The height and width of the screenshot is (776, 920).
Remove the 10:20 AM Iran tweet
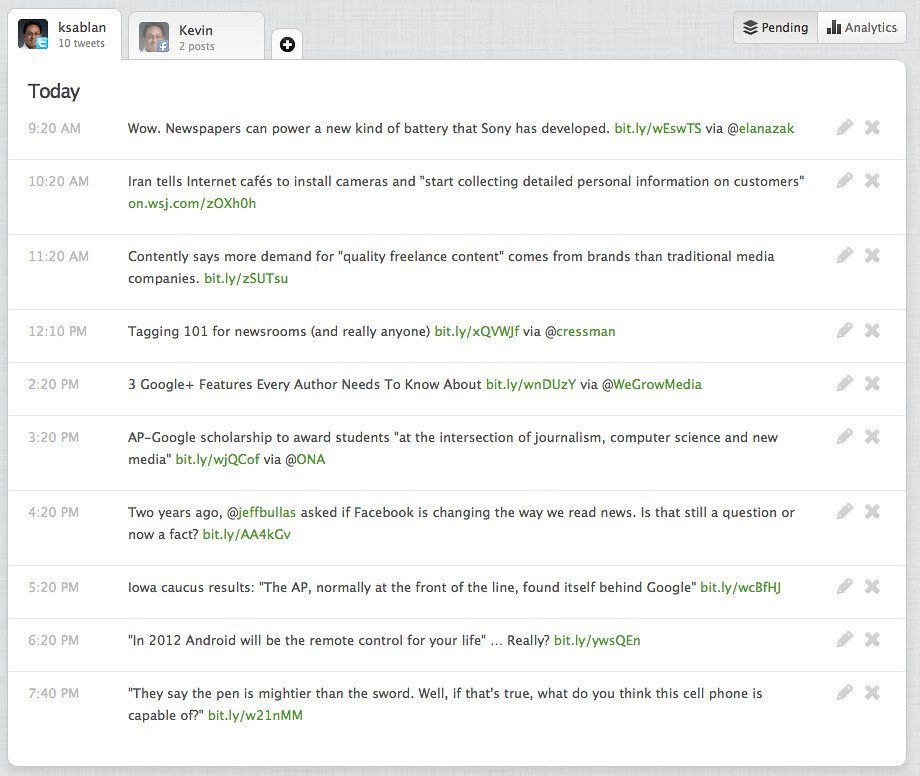pos(872,180)
